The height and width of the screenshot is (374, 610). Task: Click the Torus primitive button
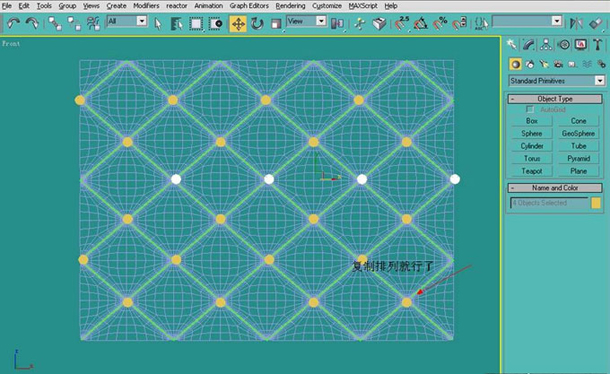click(x=532, y=158)
